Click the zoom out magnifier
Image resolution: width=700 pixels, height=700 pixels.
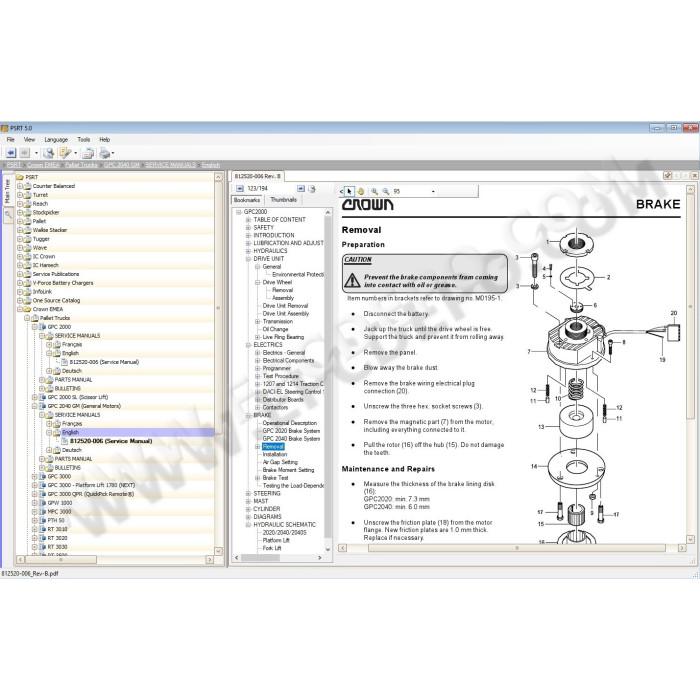pos(386,192)
